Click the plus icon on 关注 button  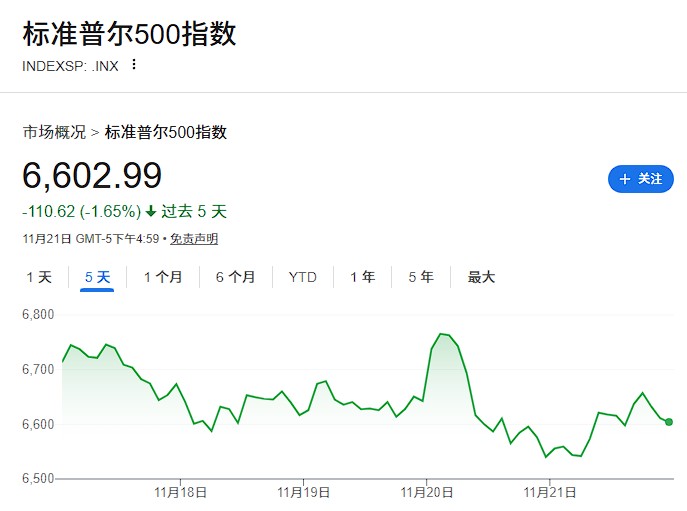click(625, 179)
